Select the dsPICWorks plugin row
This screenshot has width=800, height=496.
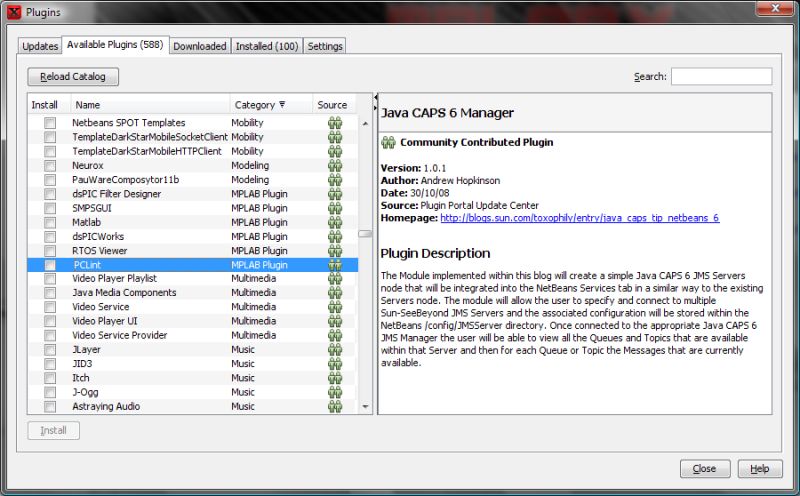(x=193, y=237)
